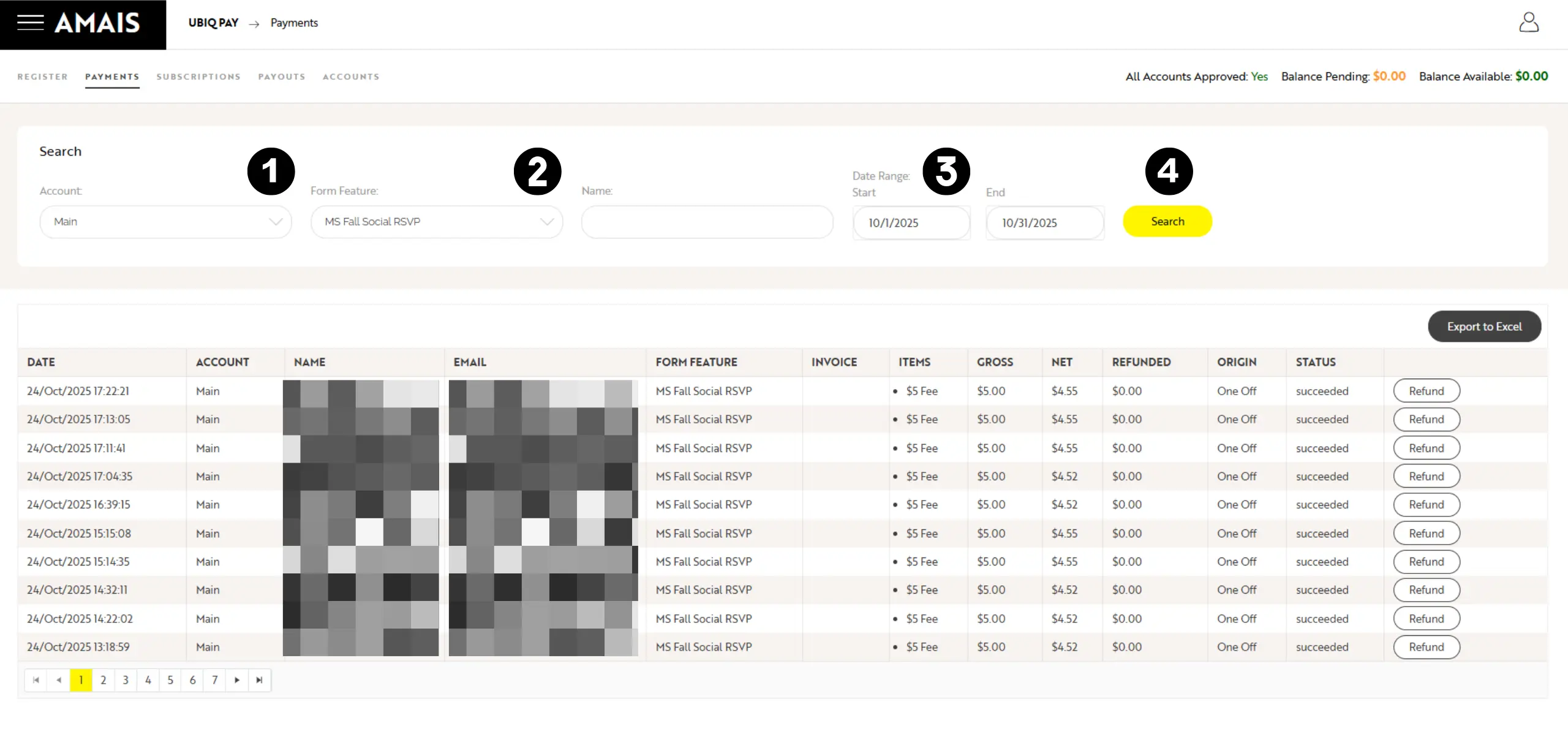Go to results page 4
The image size is (1568, 737).
pyautogui.click(x=148, y=680)
